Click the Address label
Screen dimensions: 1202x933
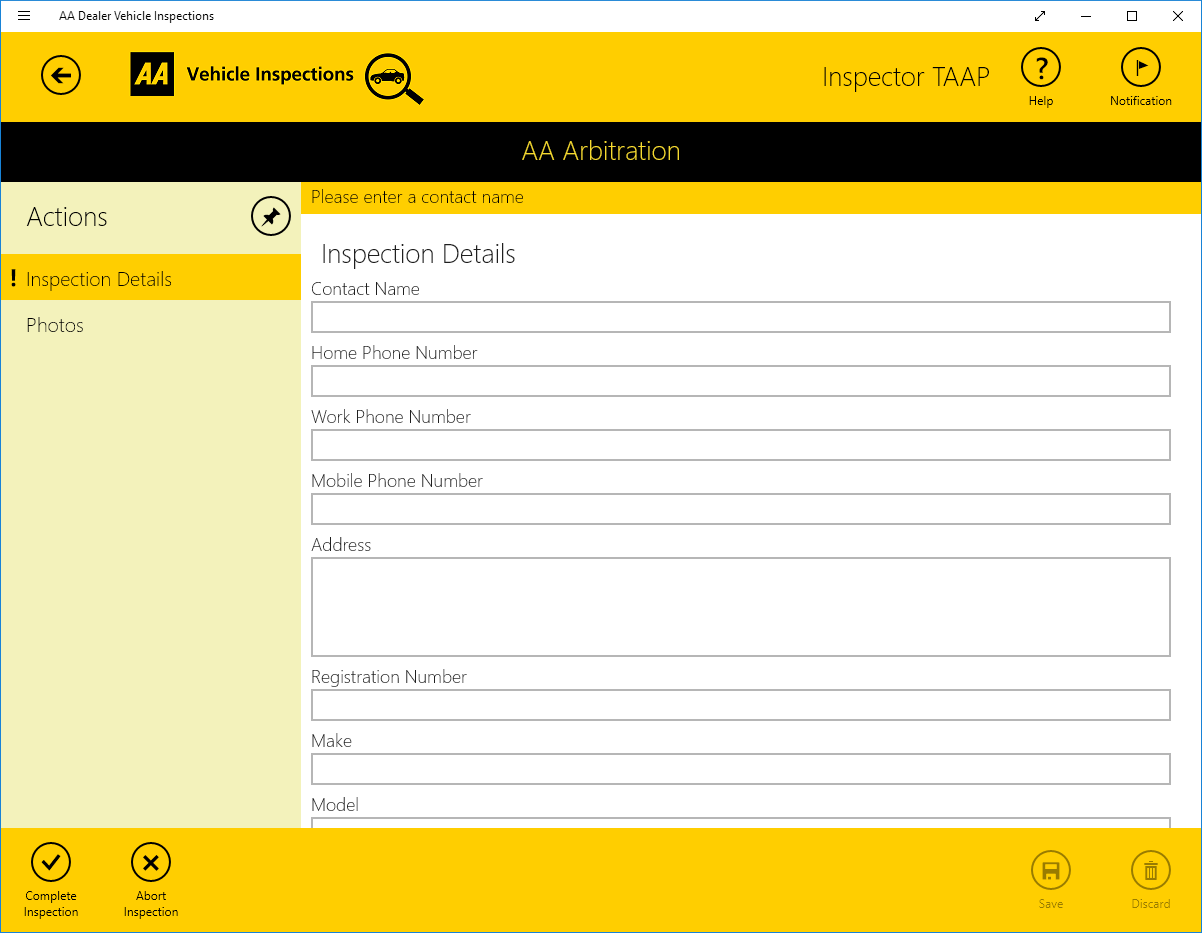(341, 545)
